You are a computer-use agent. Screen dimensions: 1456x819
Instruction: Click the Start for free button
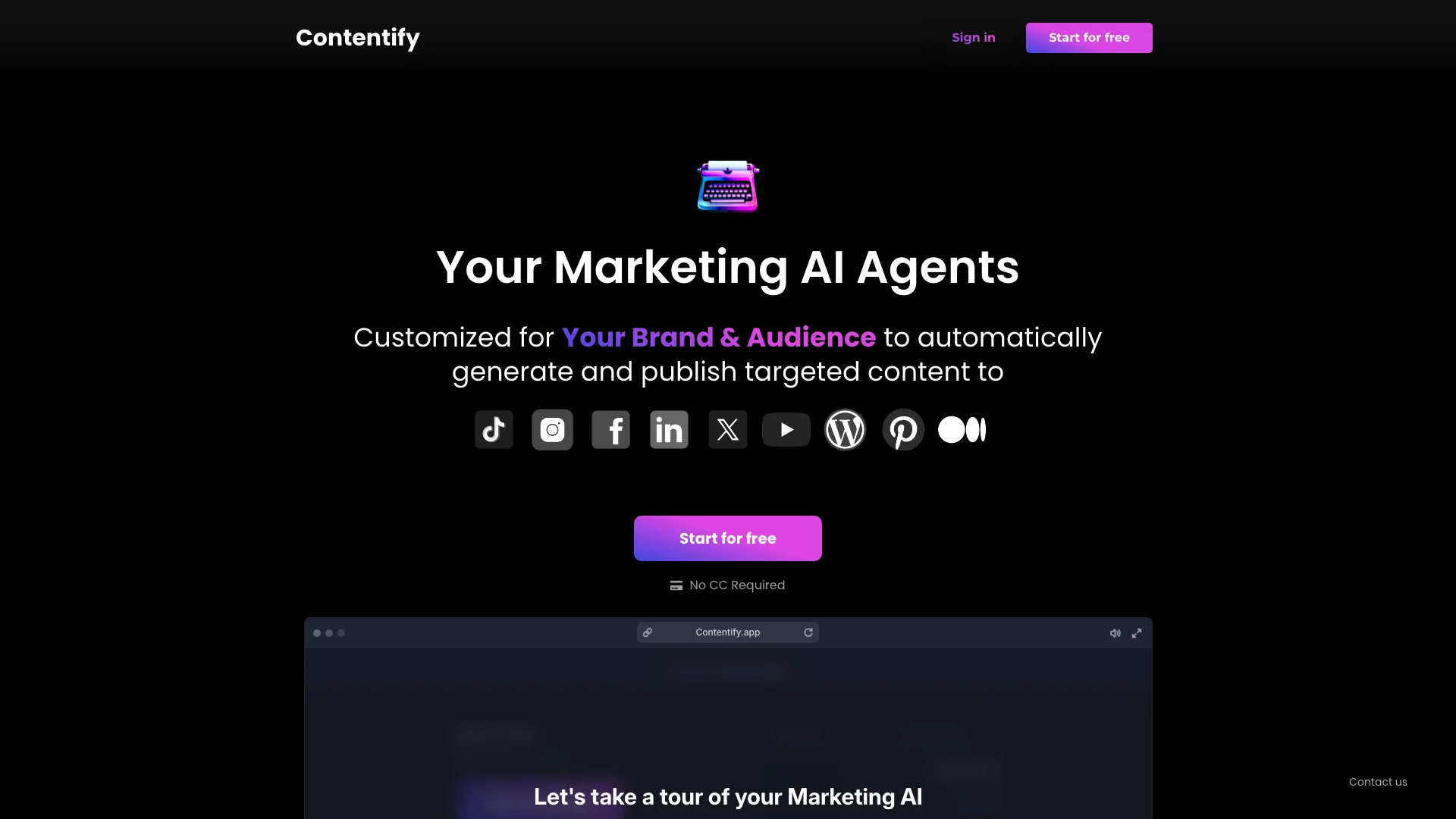(x=728, y=538)
